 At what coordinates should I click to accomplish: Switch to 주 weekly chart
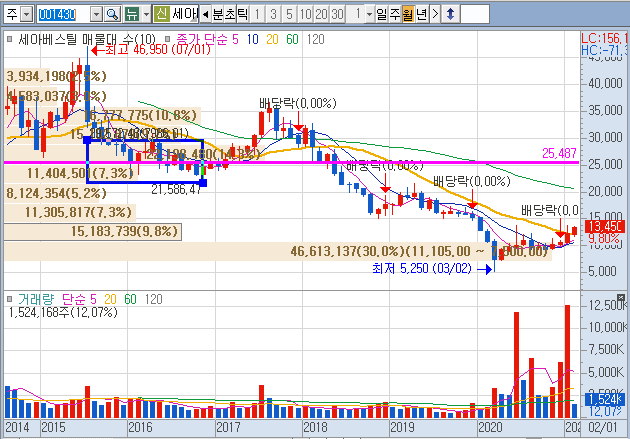pos(395,15)
